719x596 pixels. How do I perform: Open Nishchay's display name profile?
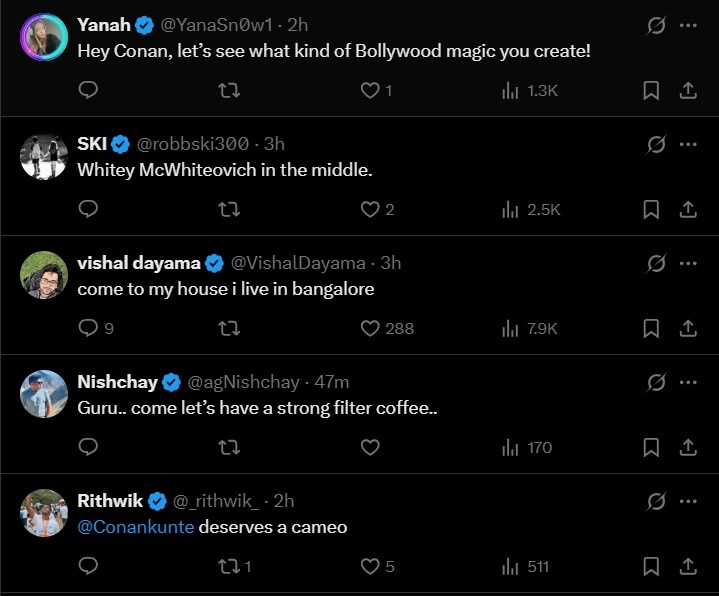coord(114,382)
